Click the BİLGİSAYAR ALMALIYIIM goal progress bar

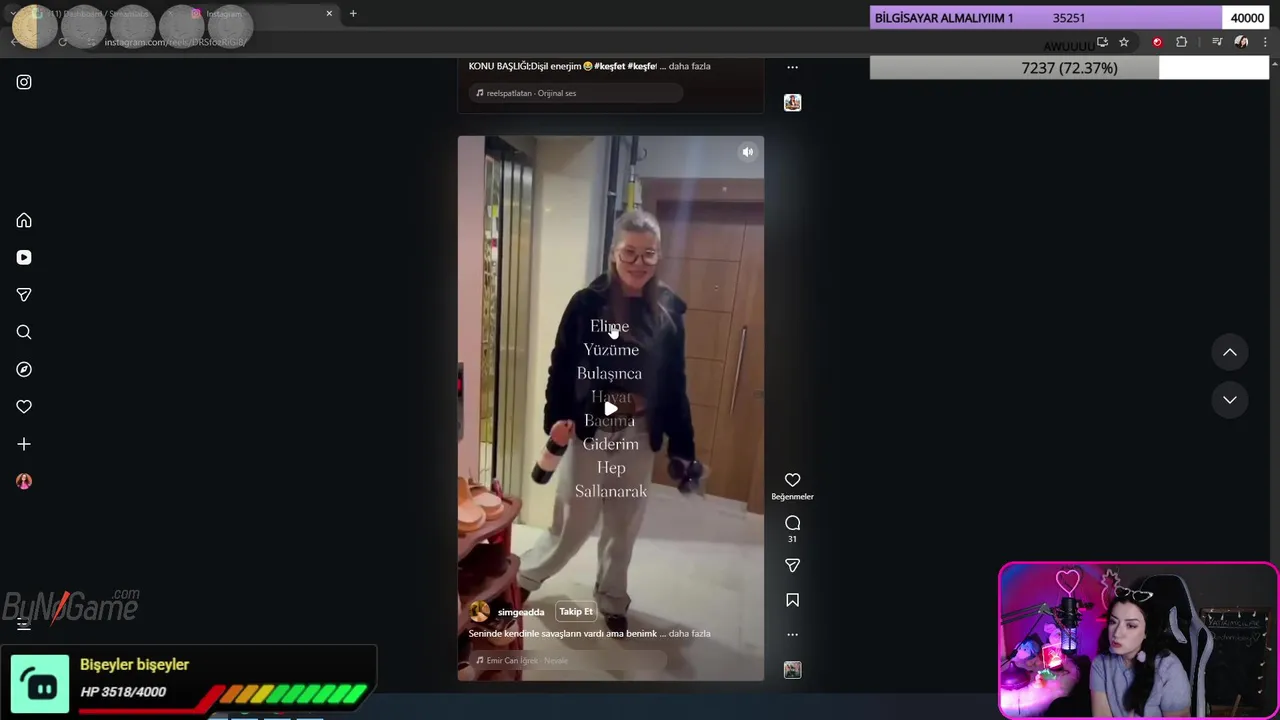click(1069, 18)
